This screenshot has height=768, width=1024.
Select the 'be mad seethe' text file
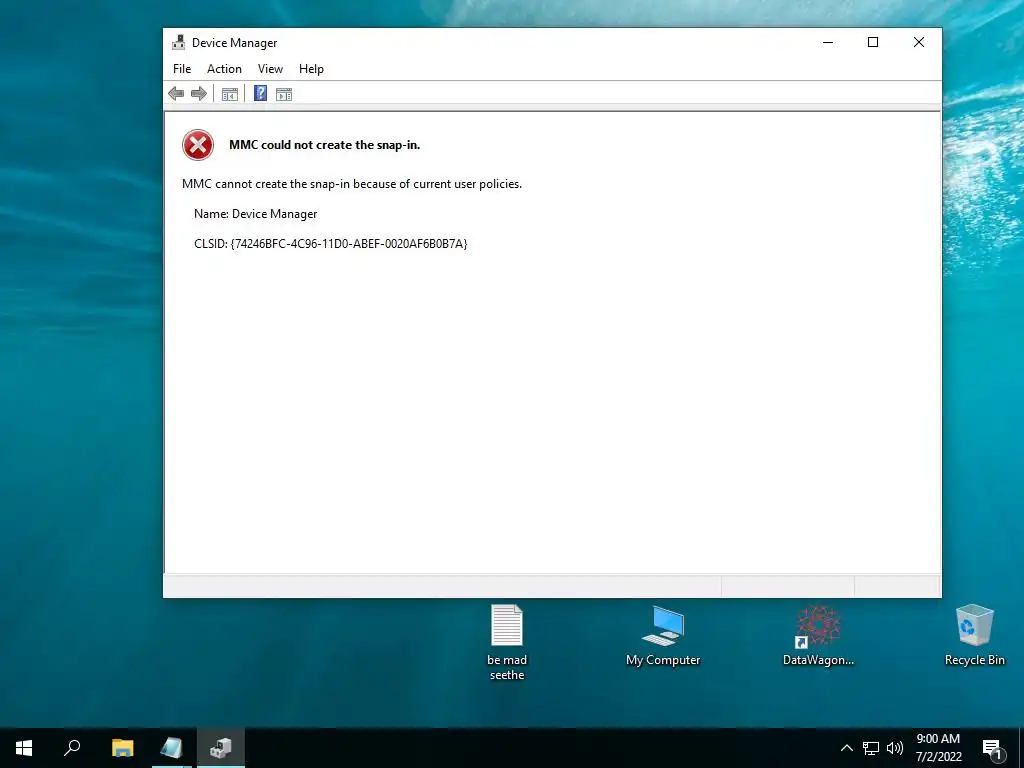pyautogui.click(x=507, y=643)
